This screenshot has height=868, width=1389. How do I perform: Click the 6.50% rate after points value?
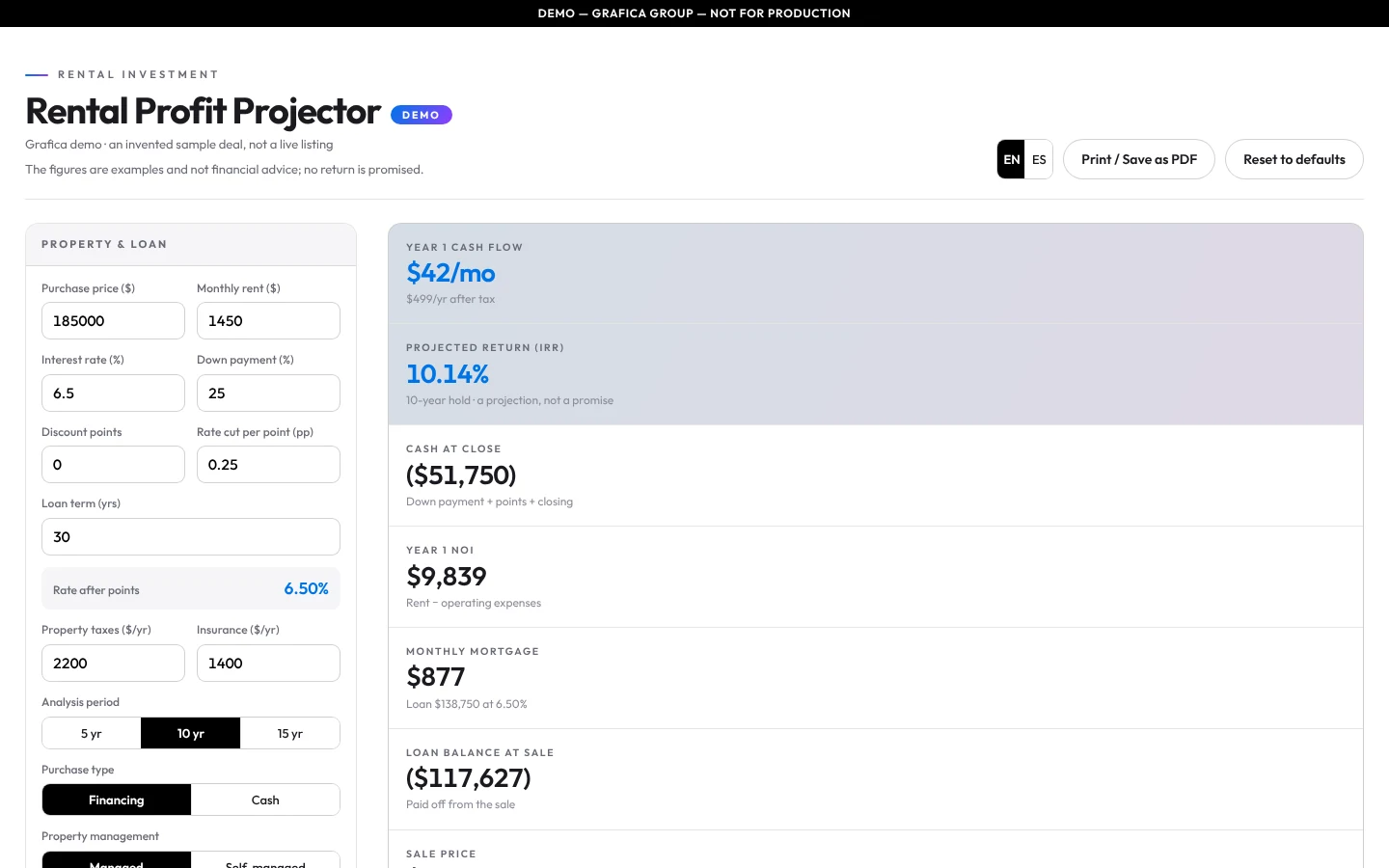[x=306, y=589]
